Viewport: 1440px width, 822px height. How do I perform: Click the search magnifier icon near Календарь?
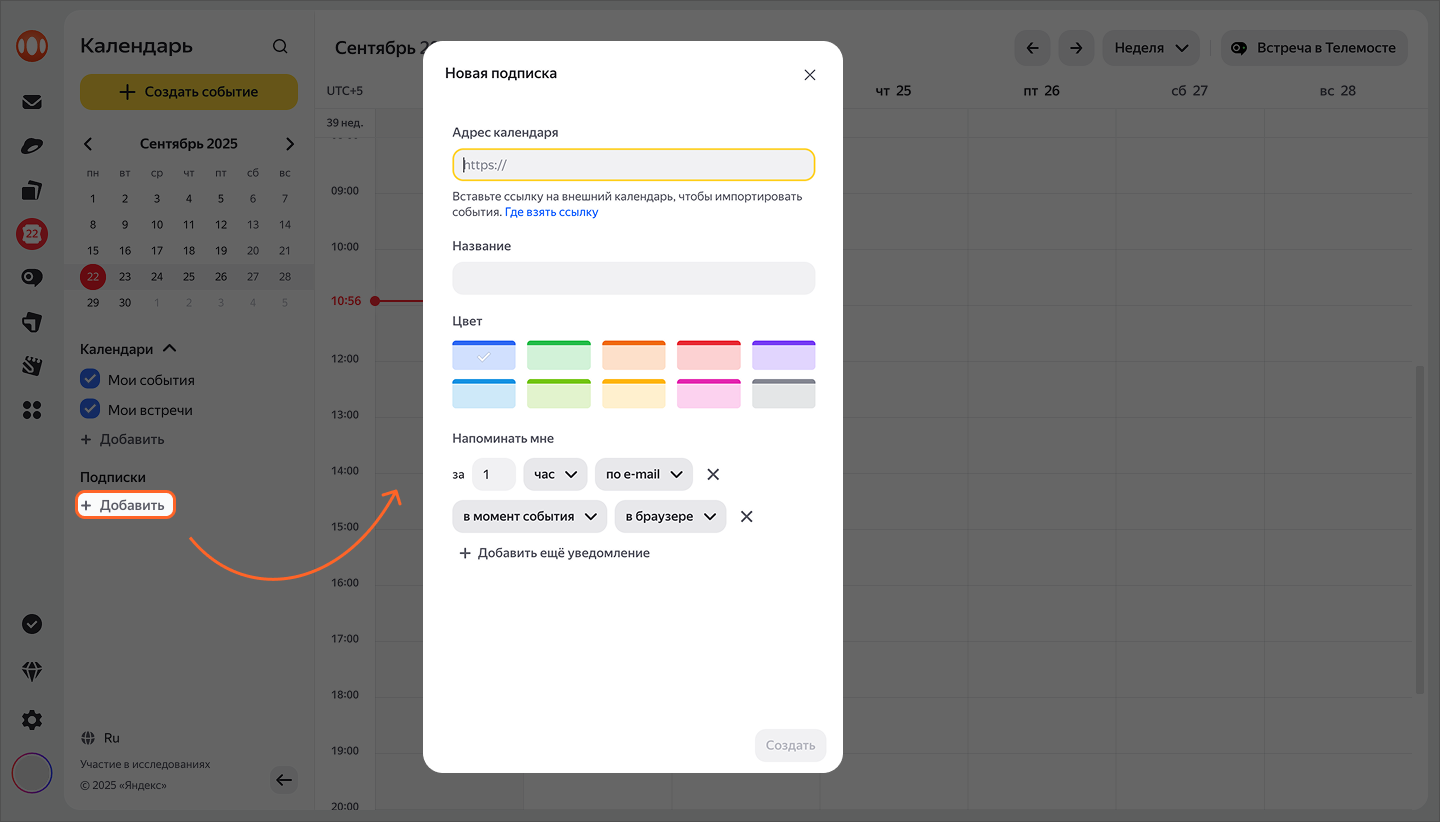[280, 47]
